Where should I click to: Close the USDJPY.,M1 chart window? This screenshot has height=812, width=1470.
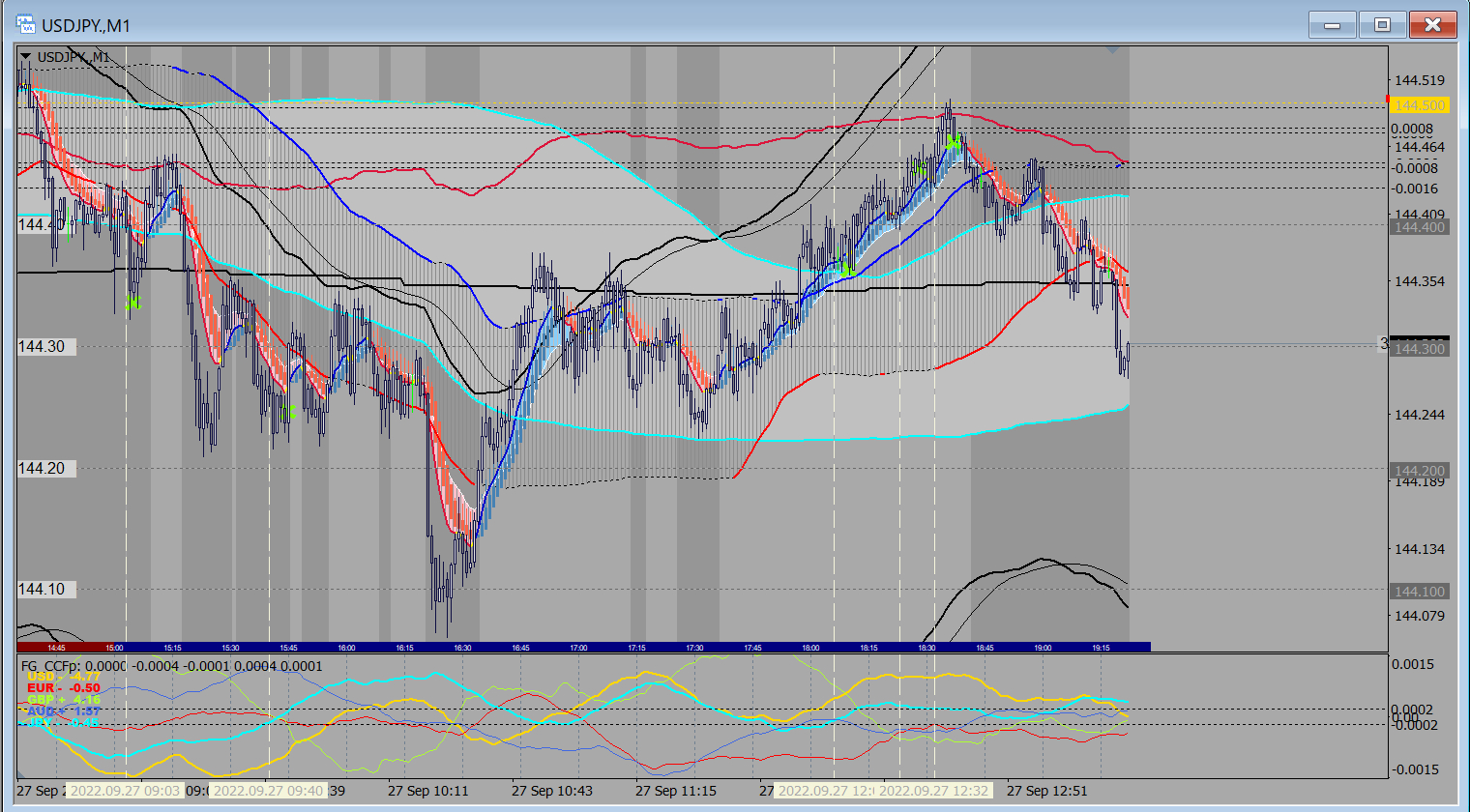1432,25
